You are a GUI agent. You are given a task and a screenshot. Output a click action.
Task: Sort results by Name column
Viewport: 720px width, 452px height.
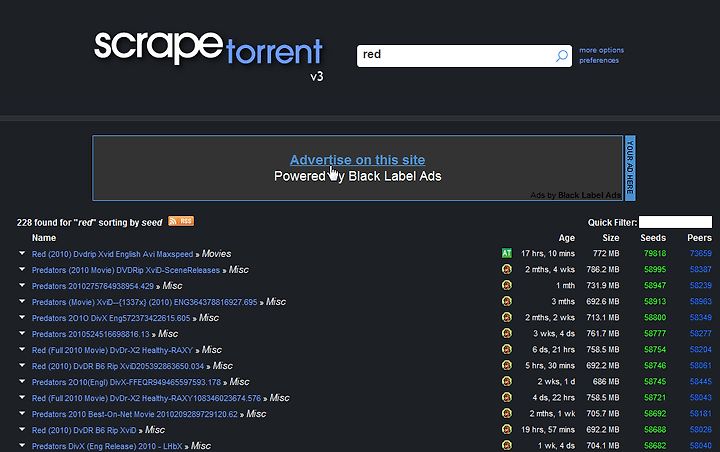[x=44, y=237]
